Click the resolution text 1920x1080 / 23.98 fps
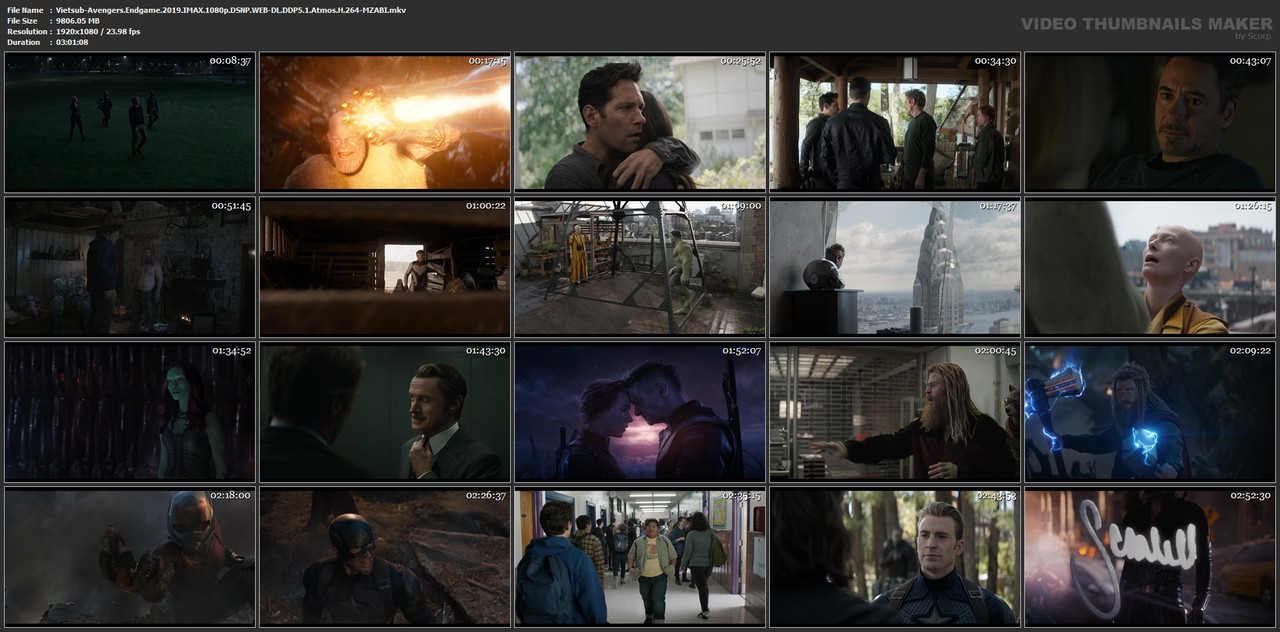The height and width of the screenshot is (632, 1280). (98, 32)
